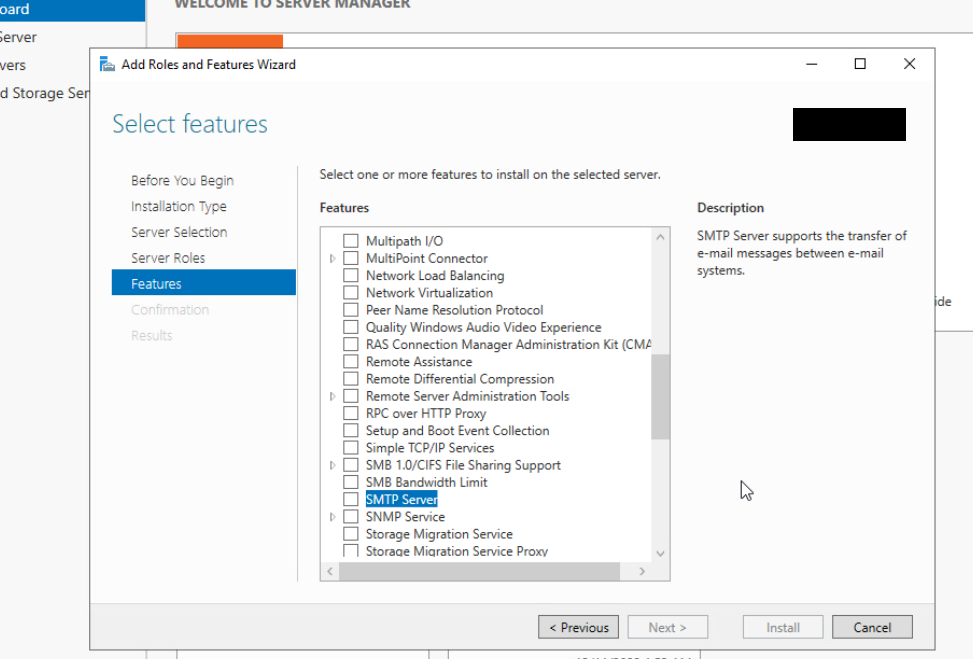The width and height of the screenshot is (973, 659).
Task: Select the Network Load Balancing label
Action: click(x=435, y=276)
